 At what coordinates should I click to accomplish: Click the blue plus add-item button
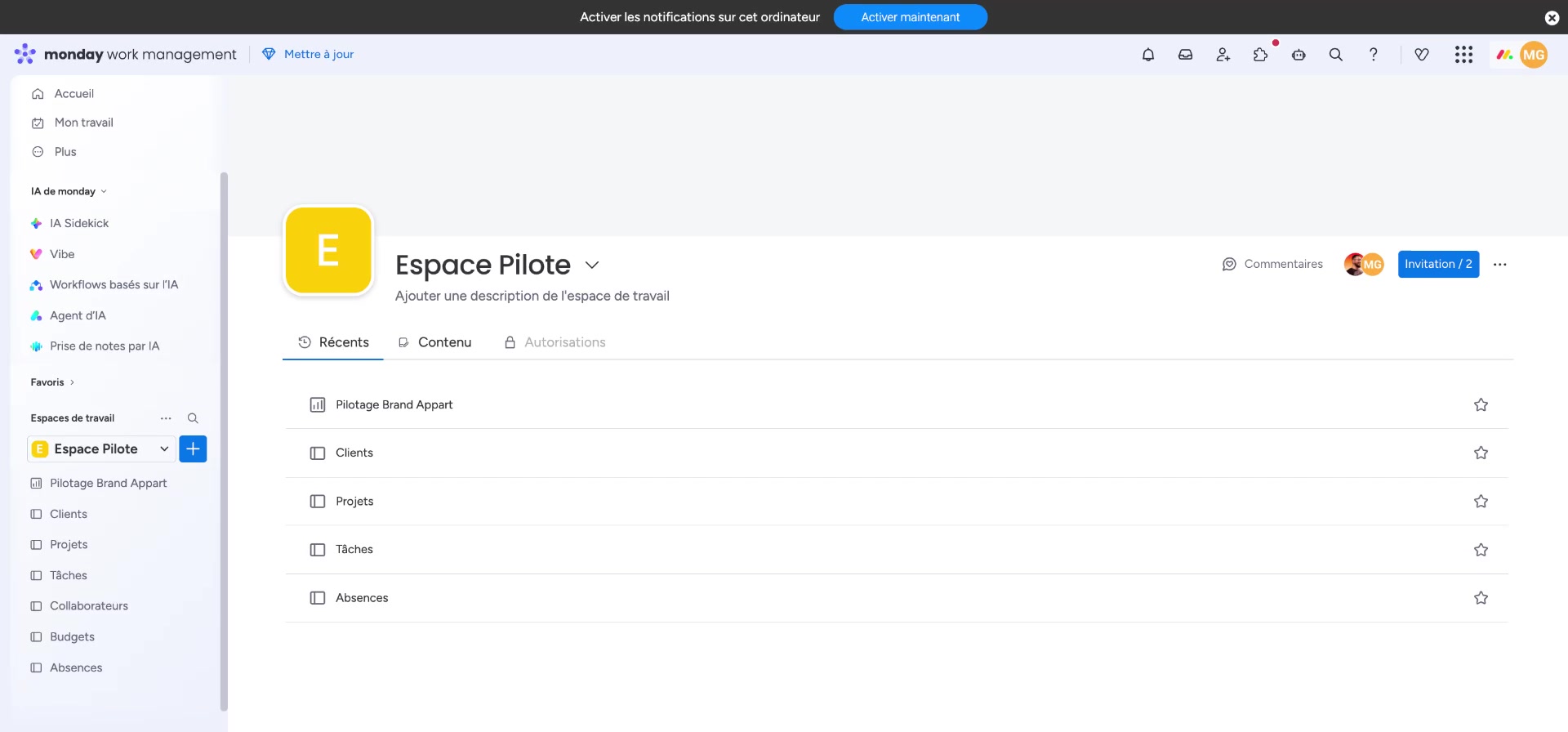(193, 449)
